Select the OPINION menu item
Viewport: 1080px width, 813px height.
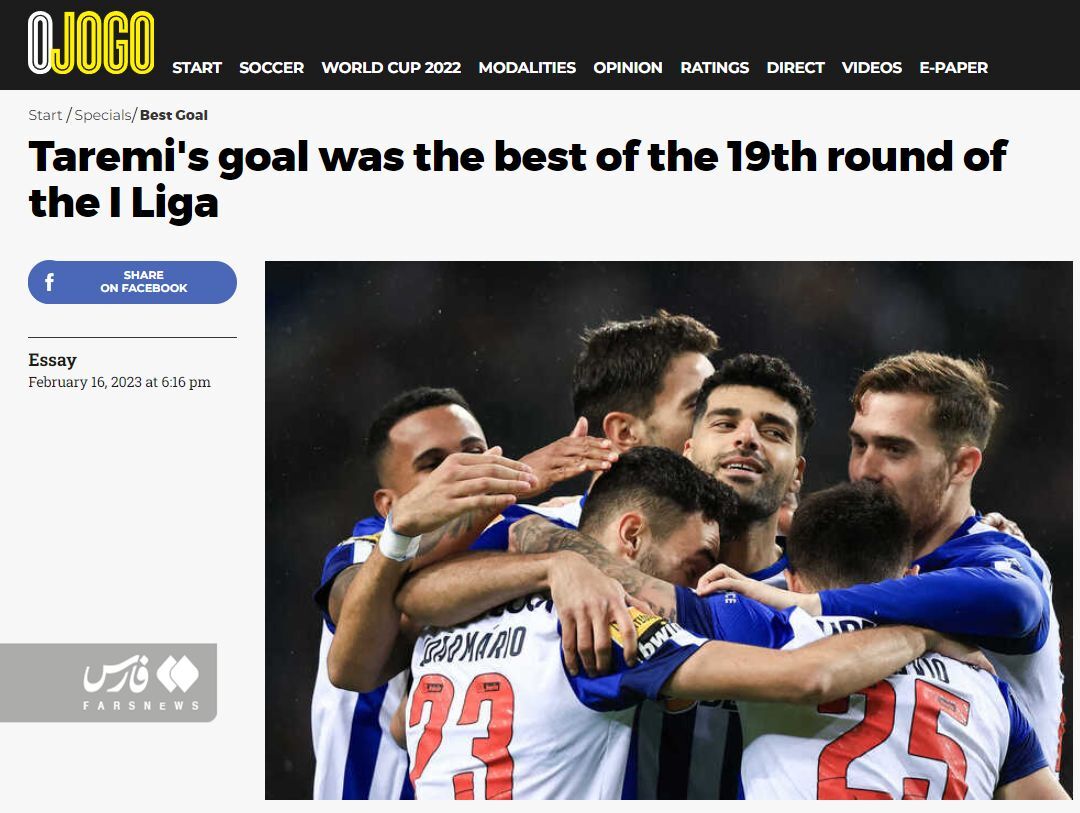click(627, 68)
